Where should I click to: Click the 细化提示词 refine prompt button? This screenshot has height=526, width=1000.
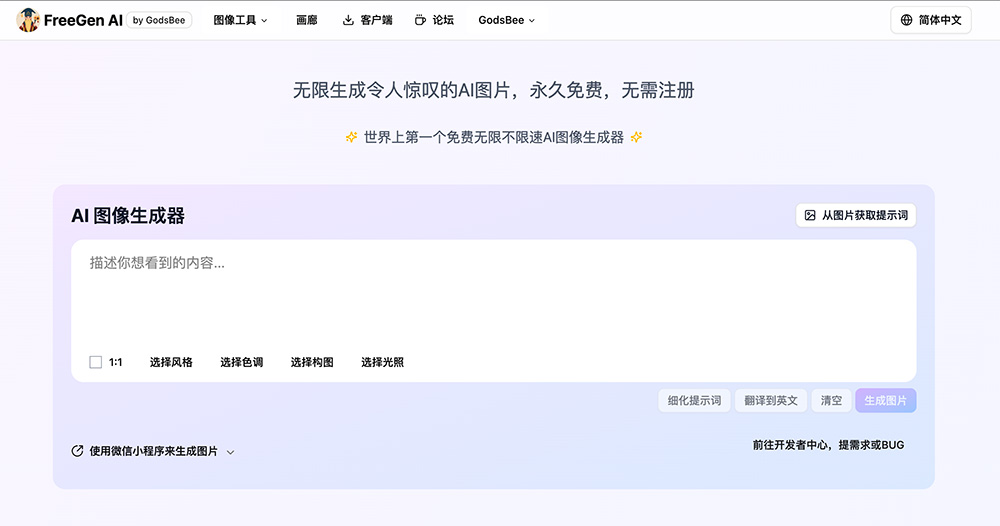(x=694, y=400)
